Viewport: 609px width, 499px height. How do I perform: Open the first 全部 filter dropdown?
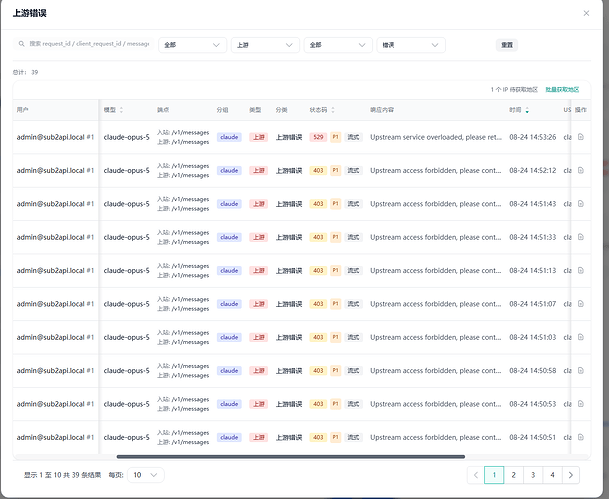click(x=192, y=45)
